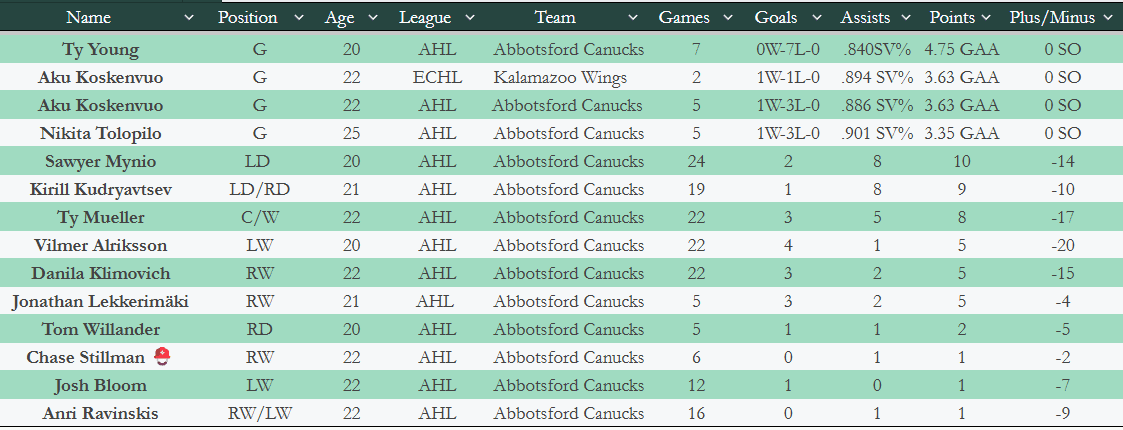Open the Goals column dropdown arrow
The height and width of the screenshot is (430, 1123).
coord(818,18)
